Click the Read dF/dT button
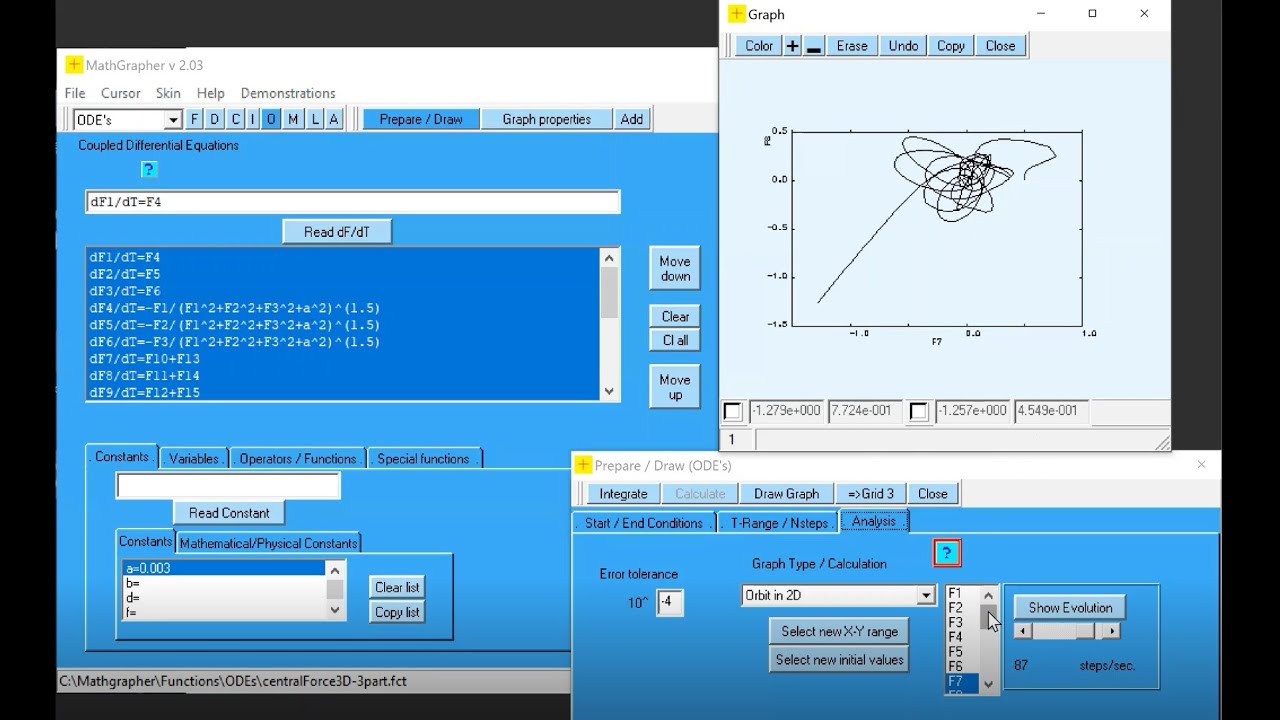This screenshot has height=720, width=1280. point(337,232)
